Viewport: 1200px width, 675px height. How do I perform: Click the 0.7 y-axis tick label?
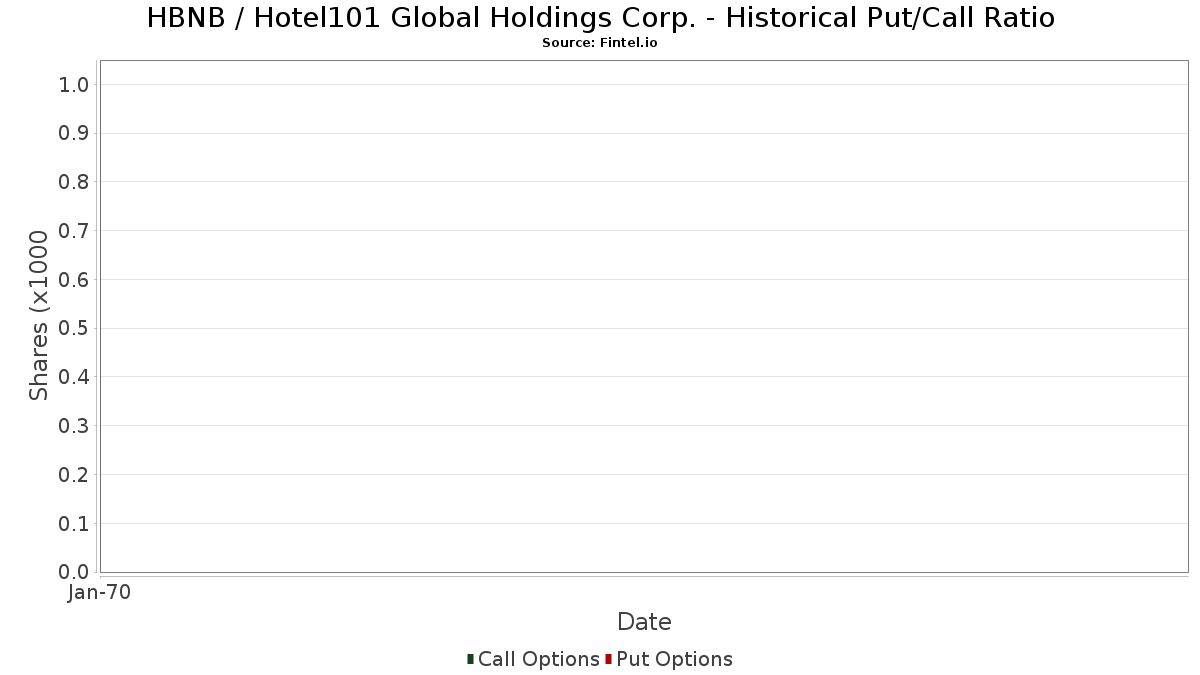74,231
